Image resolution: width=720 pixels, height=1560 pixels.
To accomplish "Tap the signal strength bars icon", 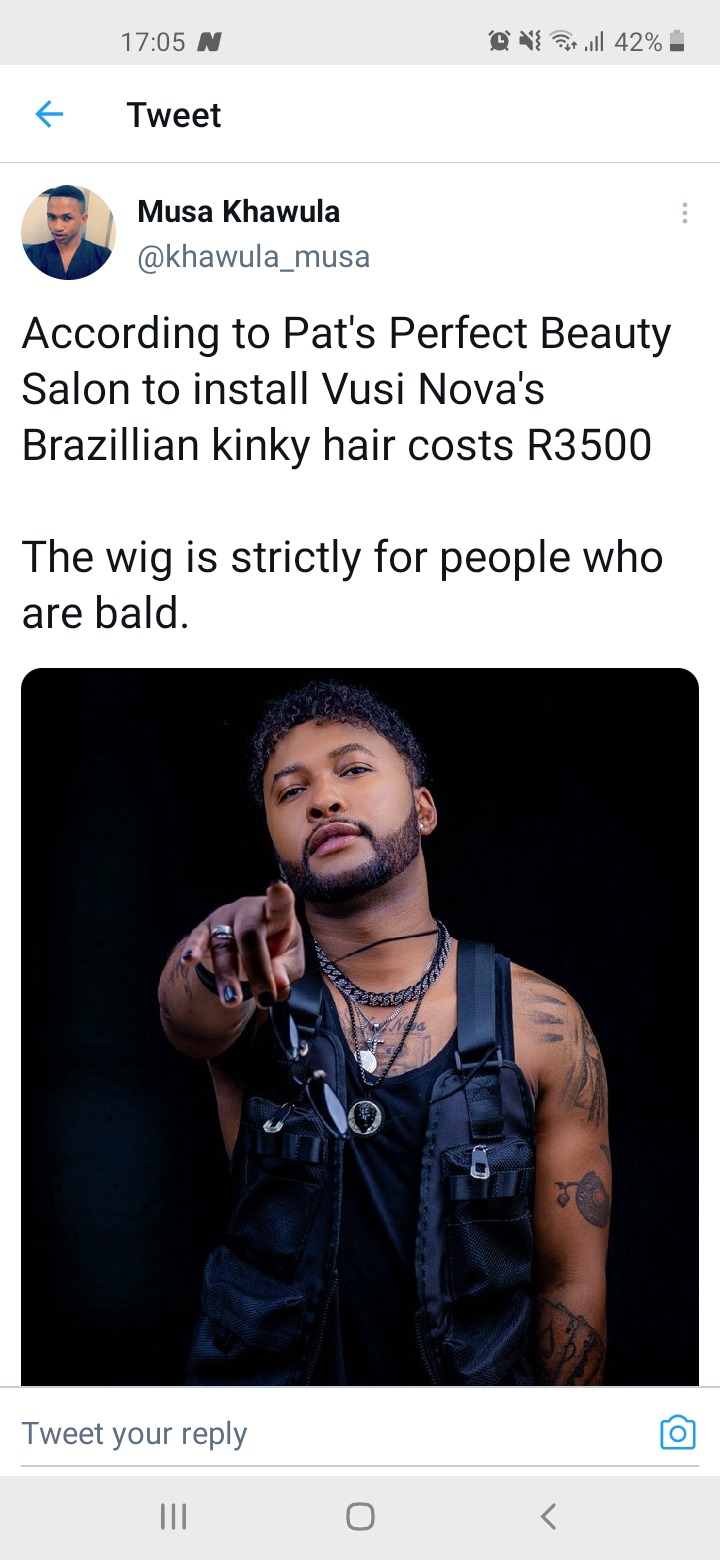I will coord(594,42).
